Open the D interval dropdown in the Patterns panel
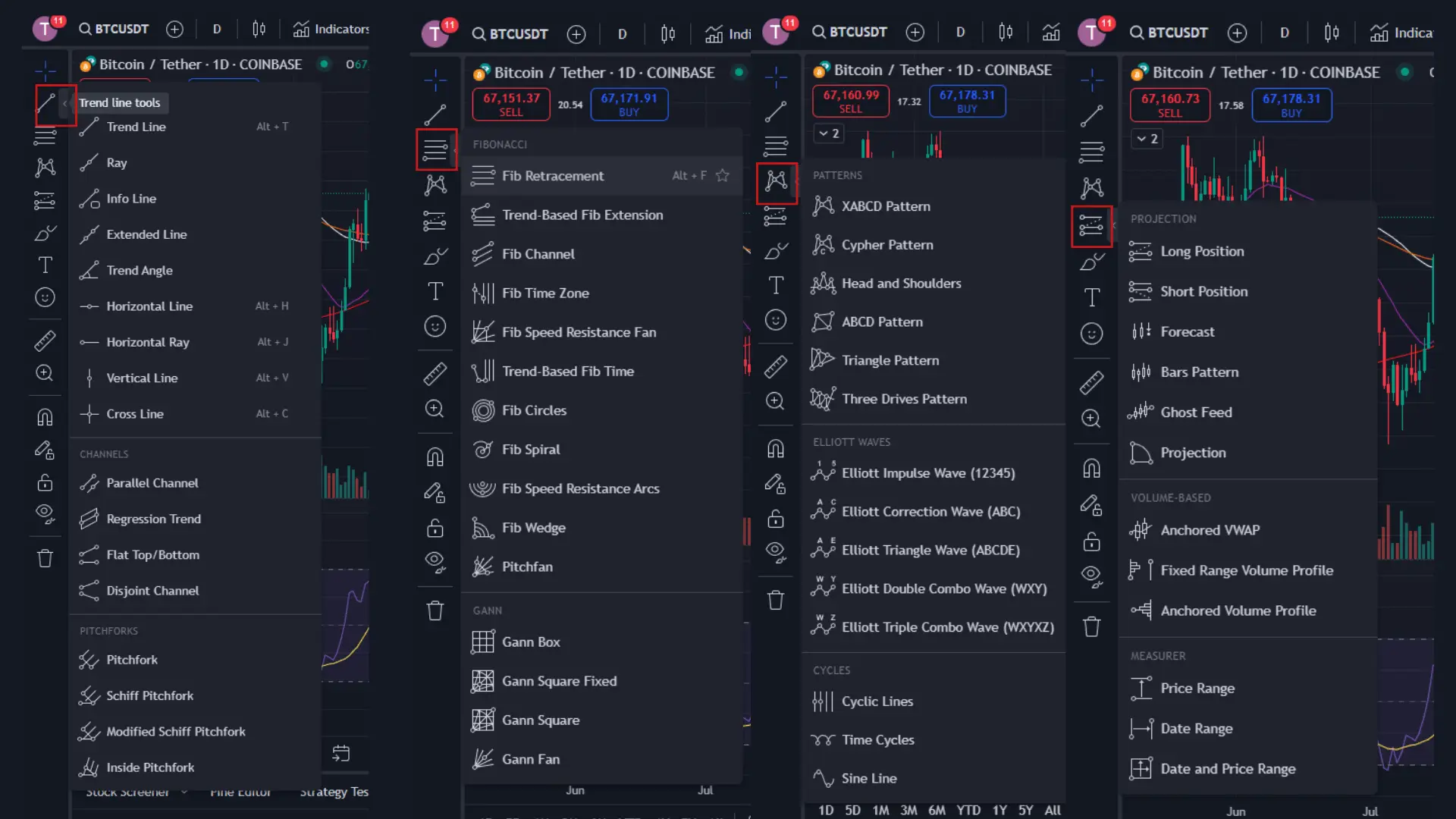The image size is (1456, 819). 961,32
